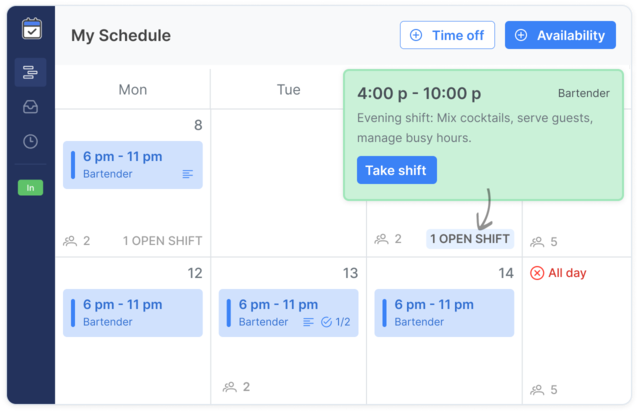Open the Bartender shift on the 14th
Screen dimensions: 638x412
[x=444, y=312]
